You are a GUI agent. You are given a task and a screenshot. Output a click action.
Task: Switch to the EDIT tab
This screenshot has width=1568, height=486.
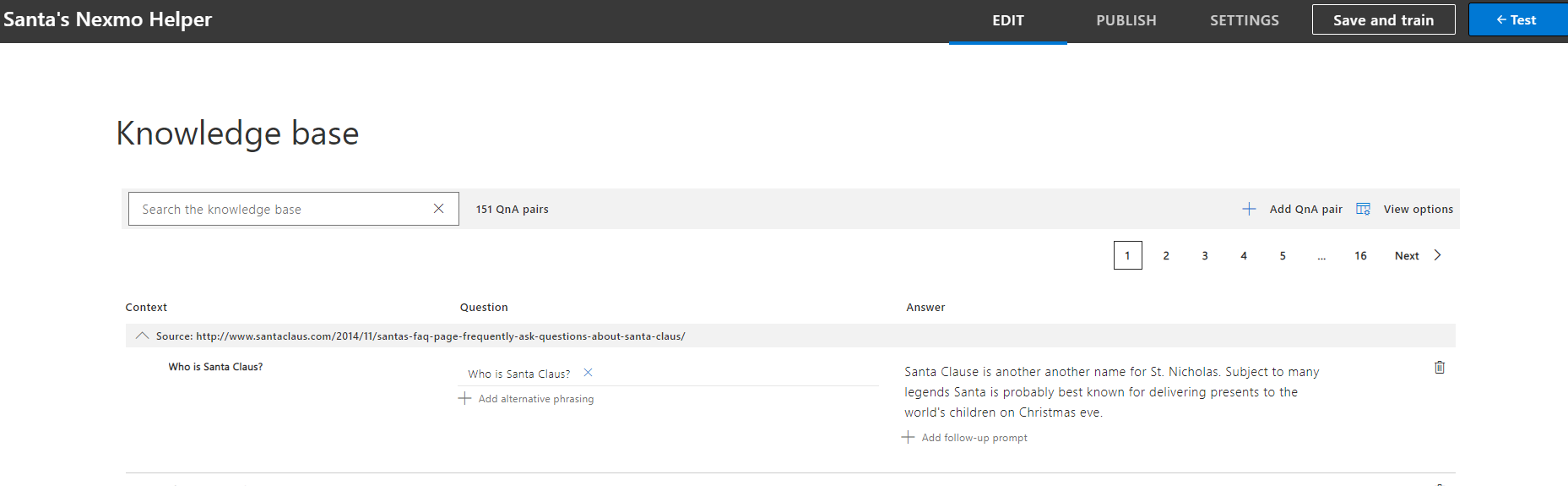coord(1008,20)
